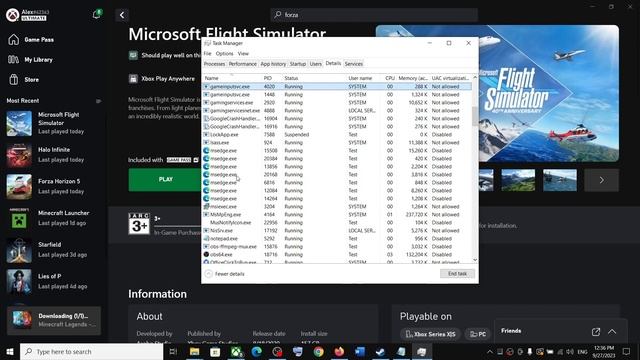Open Xbox notifications bell
Image resolution: width=640 pixels, height=360 pixels.
(96, 15)
